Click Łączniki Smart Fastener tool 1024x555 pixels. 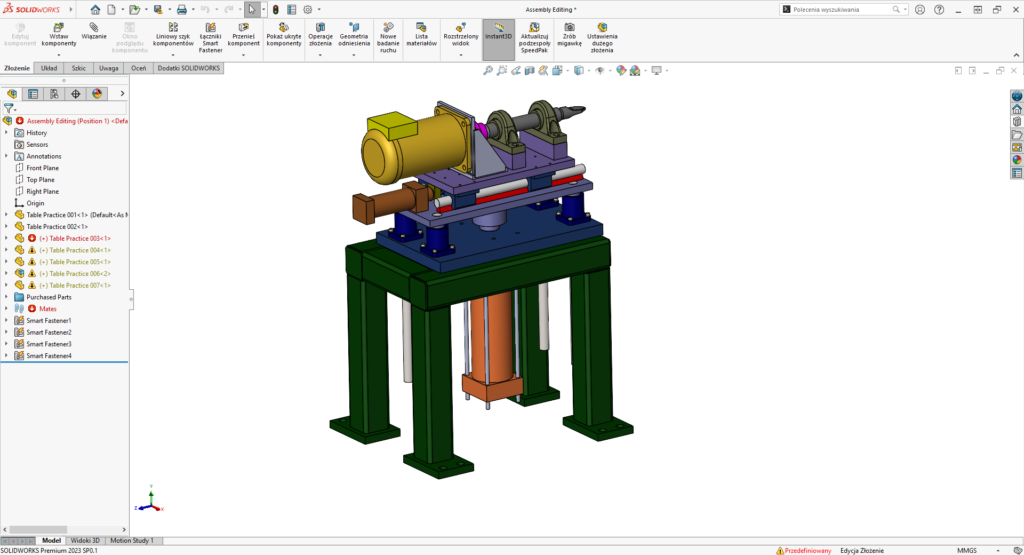tap(210, 38)
